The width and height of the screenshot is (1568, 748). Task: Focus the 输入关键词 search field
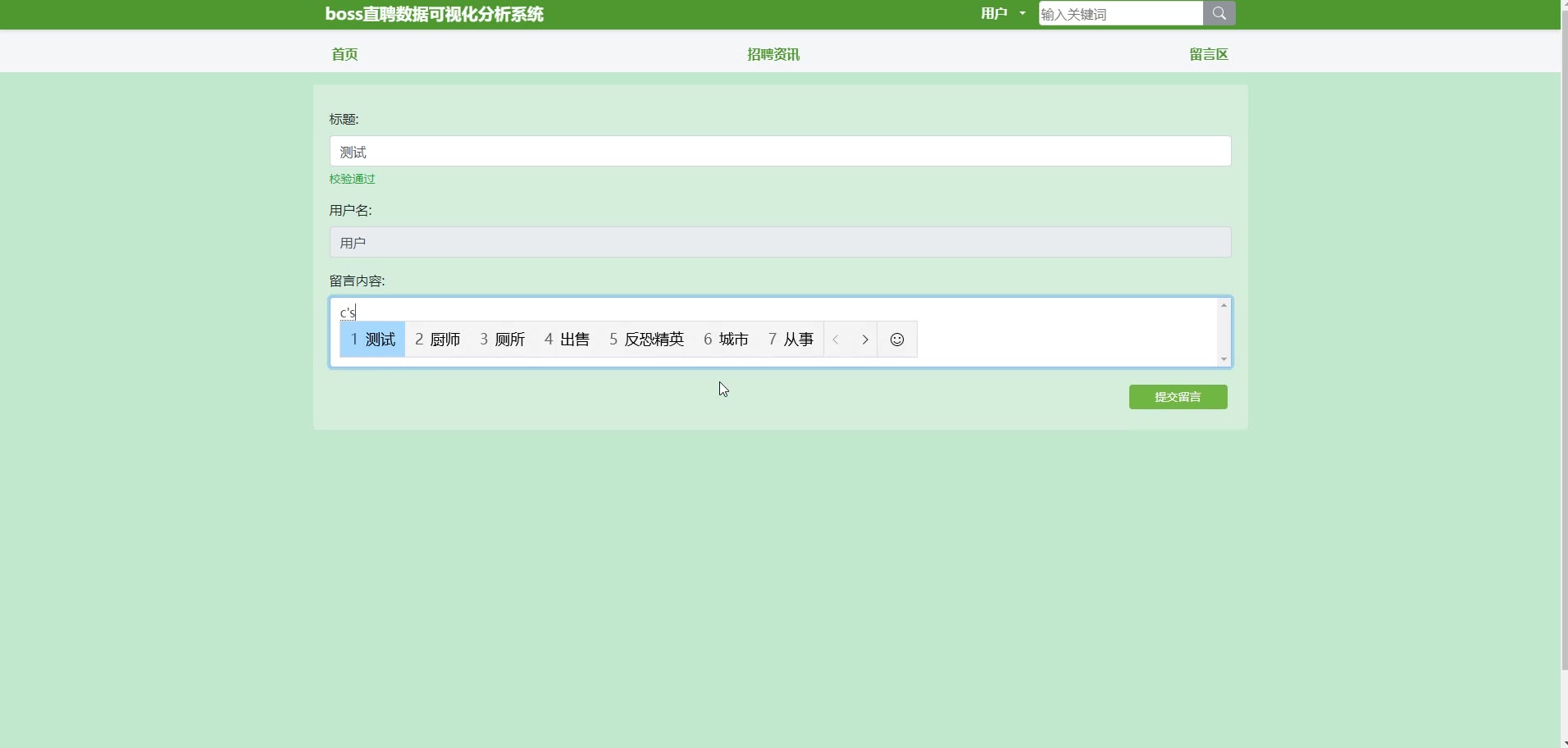pyautogui.click(x=1120, y=13)
